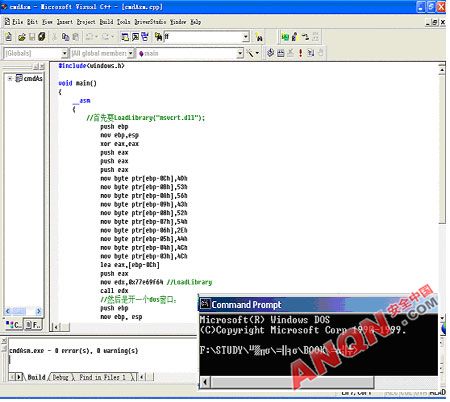Collapse the cmdAs tree node expander

pos(10,78)
